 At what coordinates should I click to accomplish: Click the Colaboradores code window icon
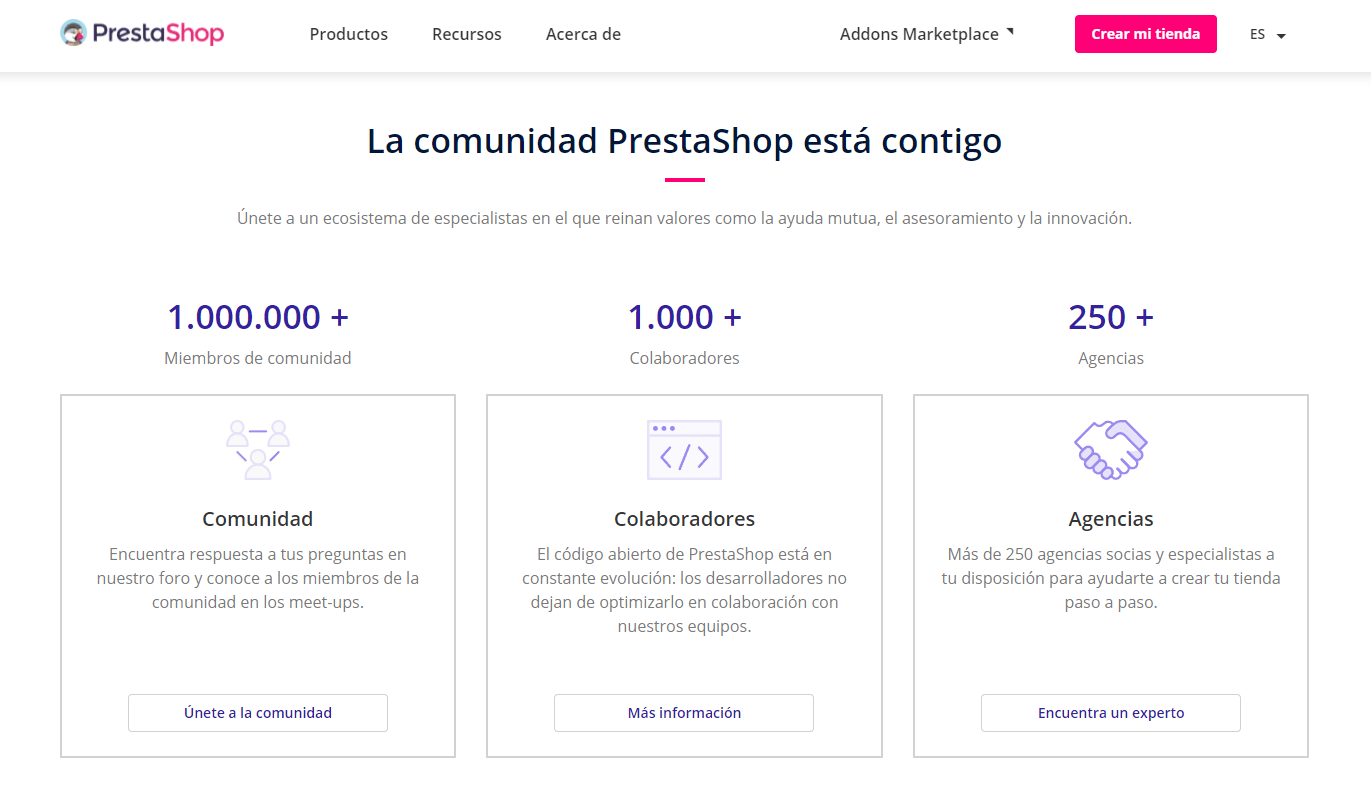point(684,449)
